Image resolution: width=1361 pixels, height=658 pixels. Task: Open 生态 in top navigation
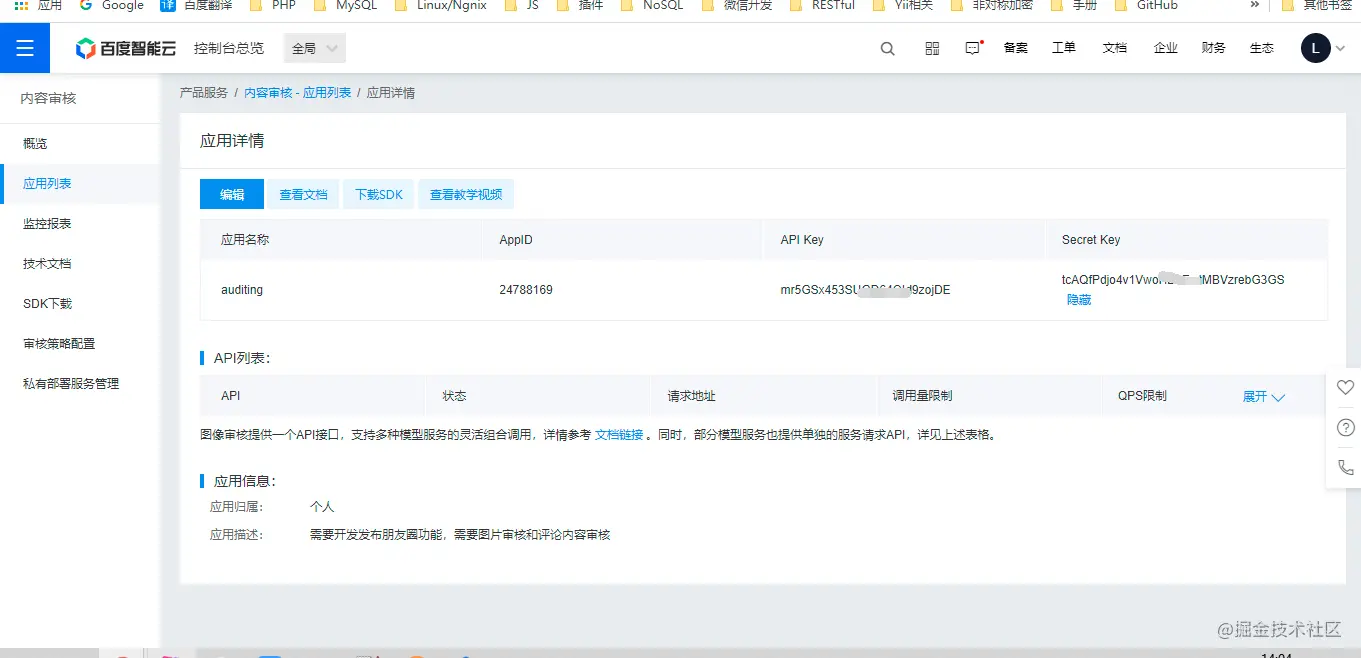click(x=1262, y=48)
